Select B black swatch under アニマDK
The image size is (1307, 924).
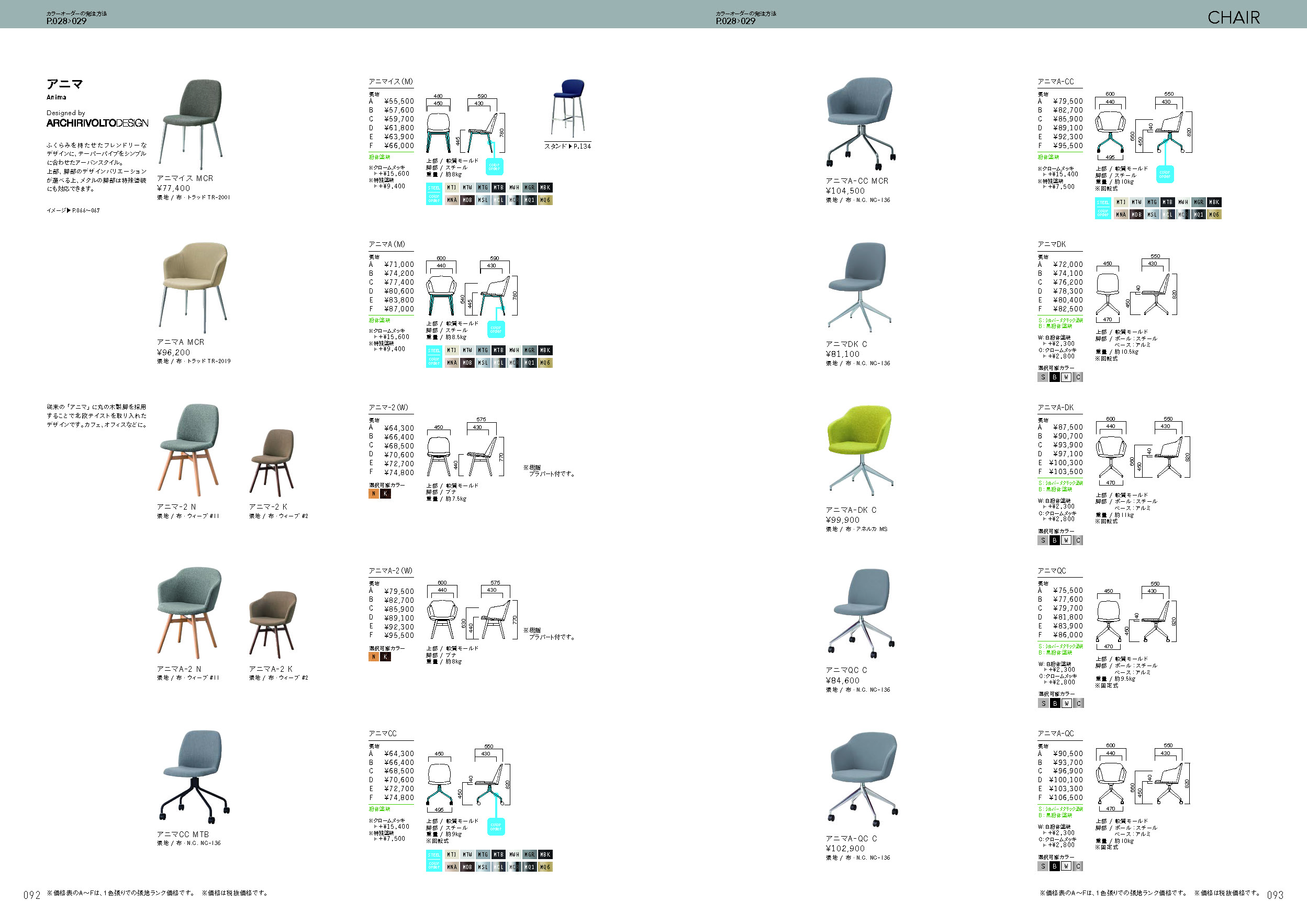pos(1055,377)
